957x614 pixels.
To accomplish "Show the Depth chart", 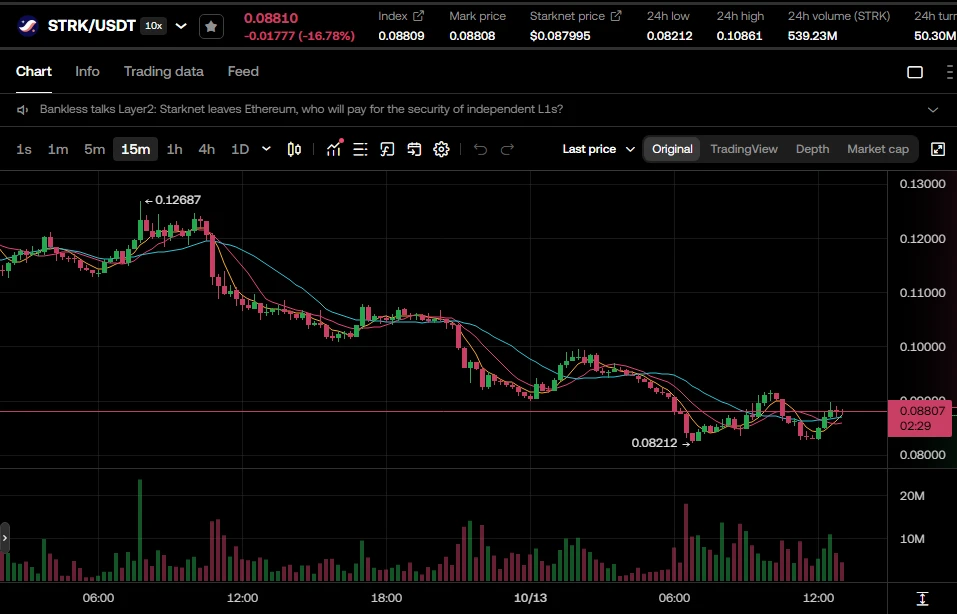I will (x=812, y=150).
